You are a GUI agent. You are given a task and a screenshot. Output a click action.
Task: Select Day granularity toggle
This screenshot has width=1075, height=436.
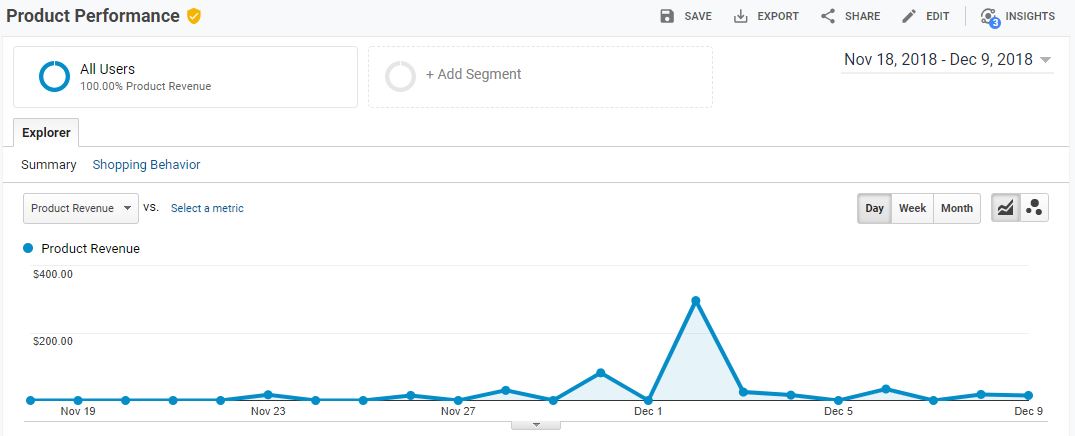[874, 208]
